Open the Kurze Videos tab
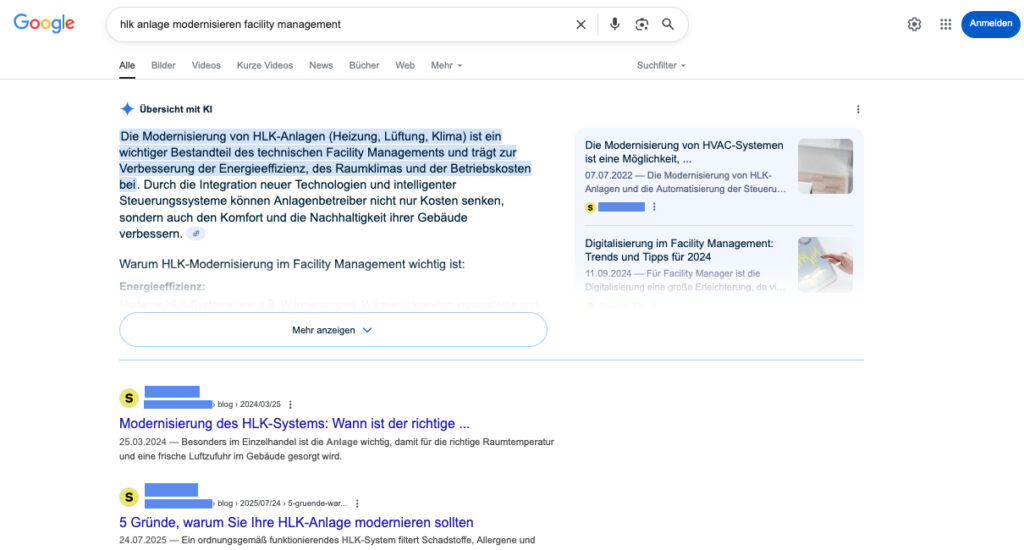Image resolution: width=1024 pixels, height=550 pixels. (x=264, y=65)
